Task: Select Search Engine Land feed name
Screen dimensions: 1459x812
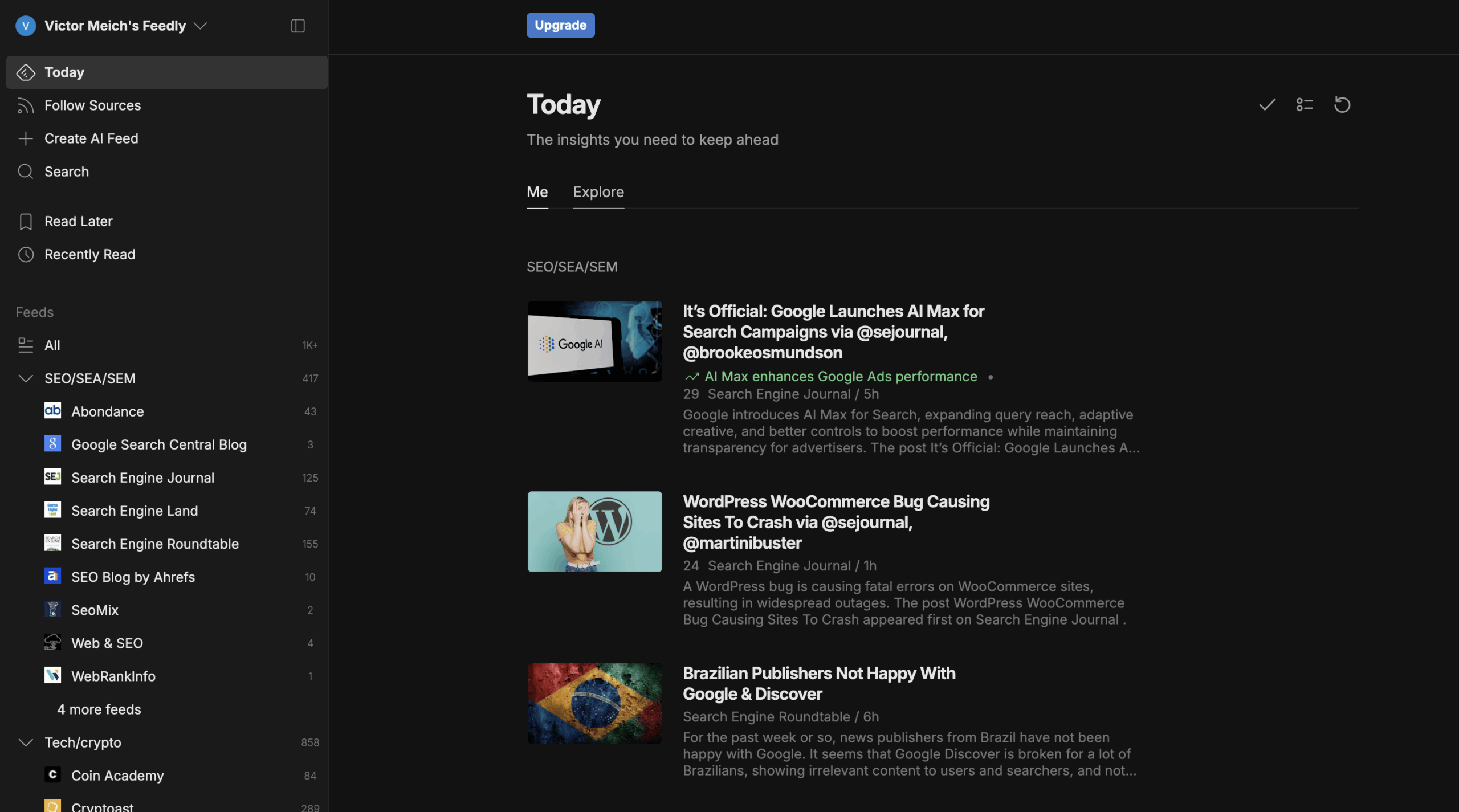Action: (x=135, y=511)
